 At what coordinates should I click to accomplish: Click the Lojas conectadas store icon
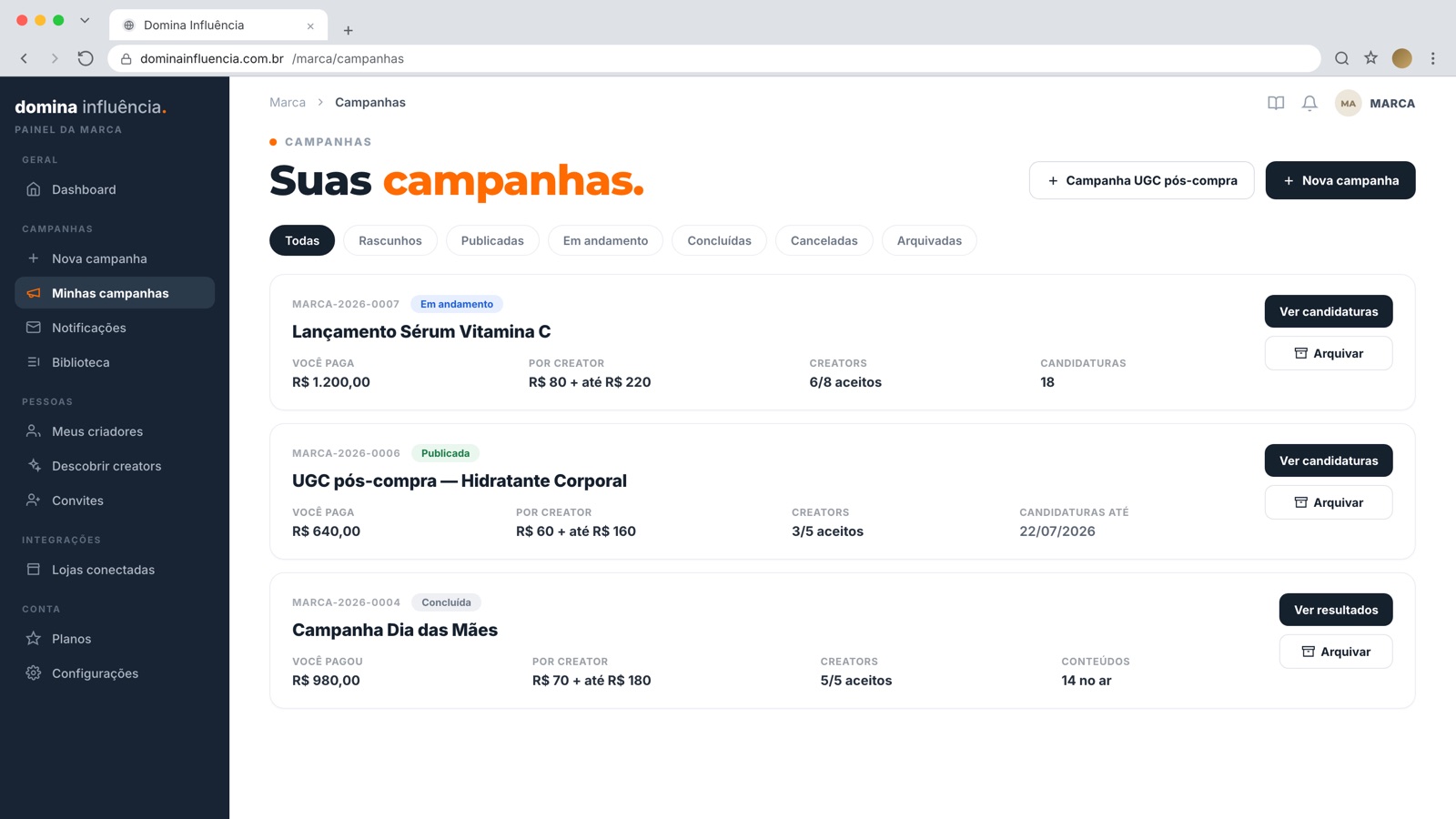pyautogui.click(x=34, y=570)
